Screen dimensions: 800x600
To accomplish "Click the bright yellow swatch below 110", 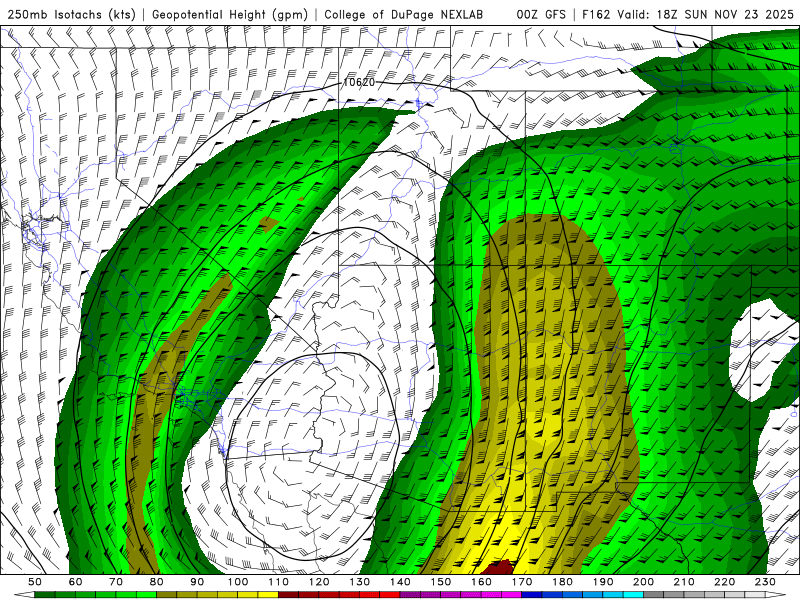I will 268,595.
